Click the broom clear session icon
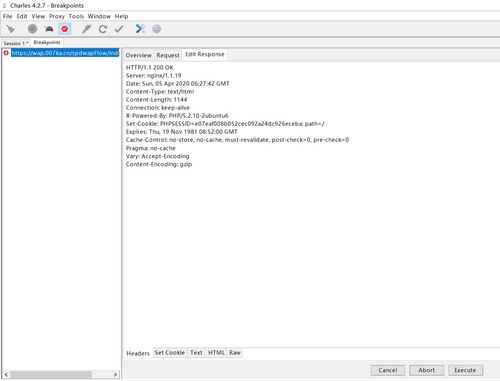The width and height of the screenshot is (500, 381). coord(10,29)
